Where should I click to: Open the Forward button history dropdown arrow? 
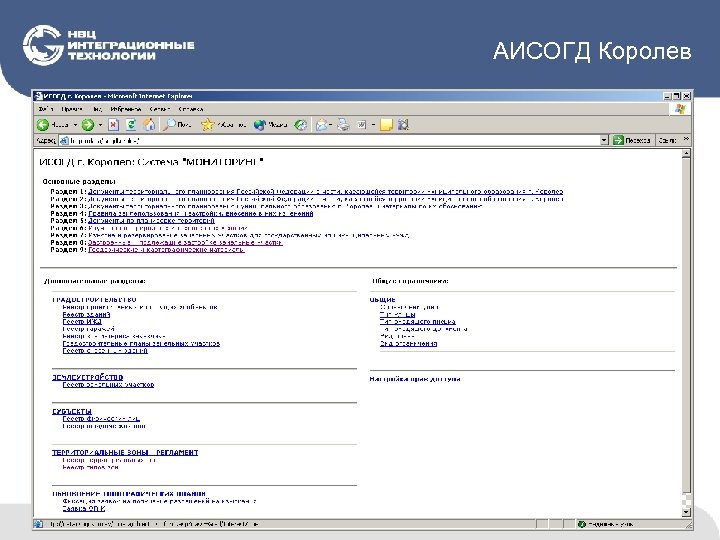[x=100, y=125]
